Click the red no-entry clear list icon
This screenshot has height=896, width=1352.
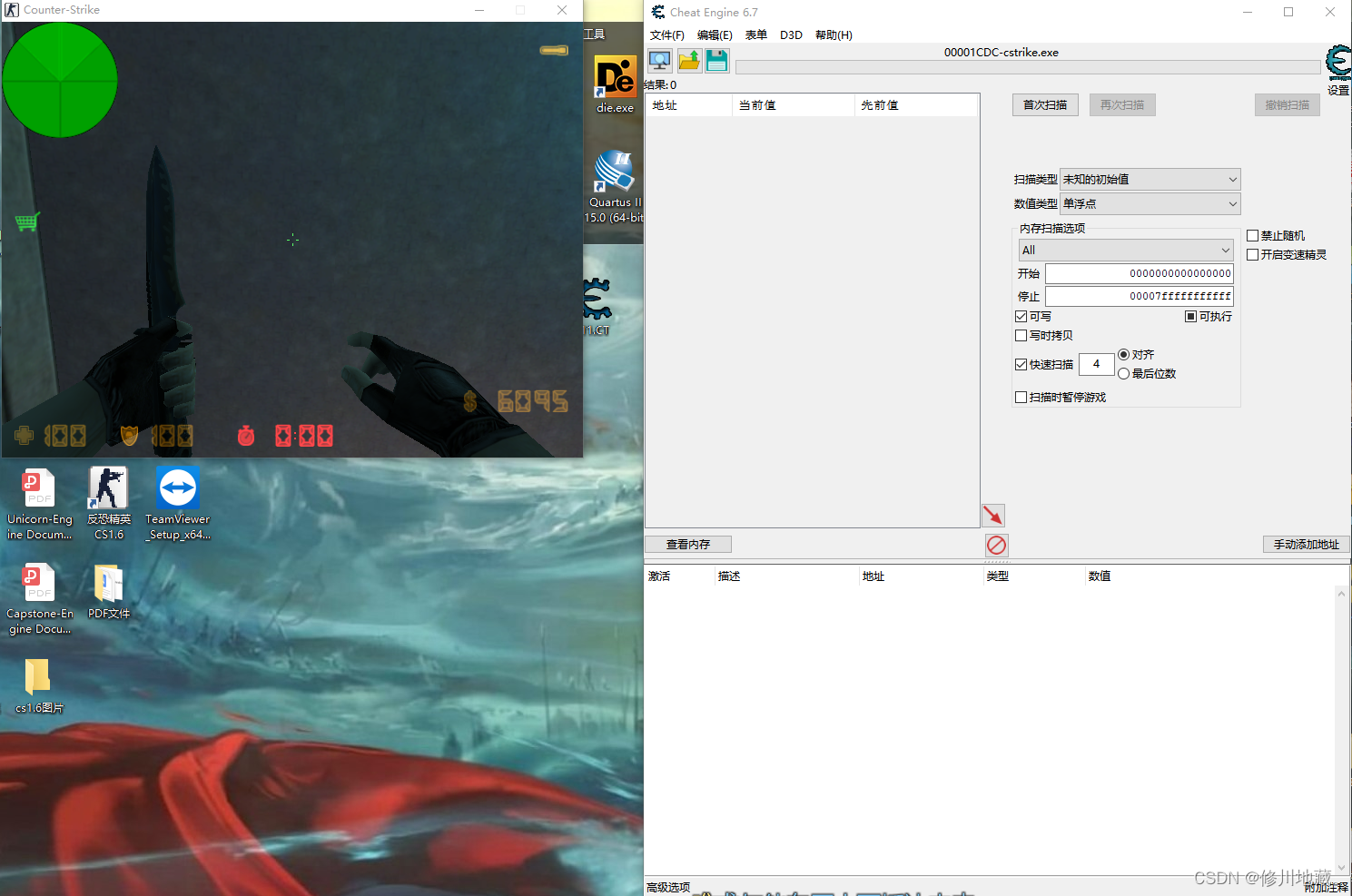pyautogui.click(x=997, y=545)
